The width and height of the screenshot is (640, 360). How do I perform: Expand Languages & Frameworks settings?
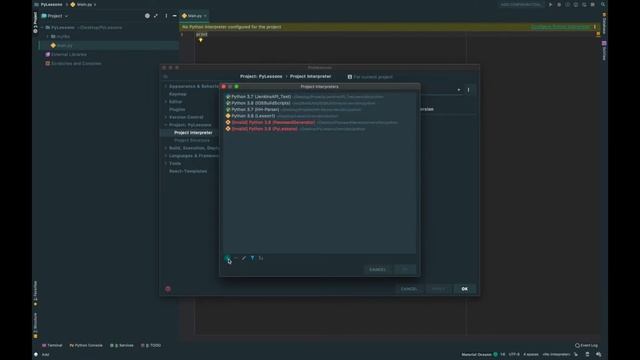(166, 156)
